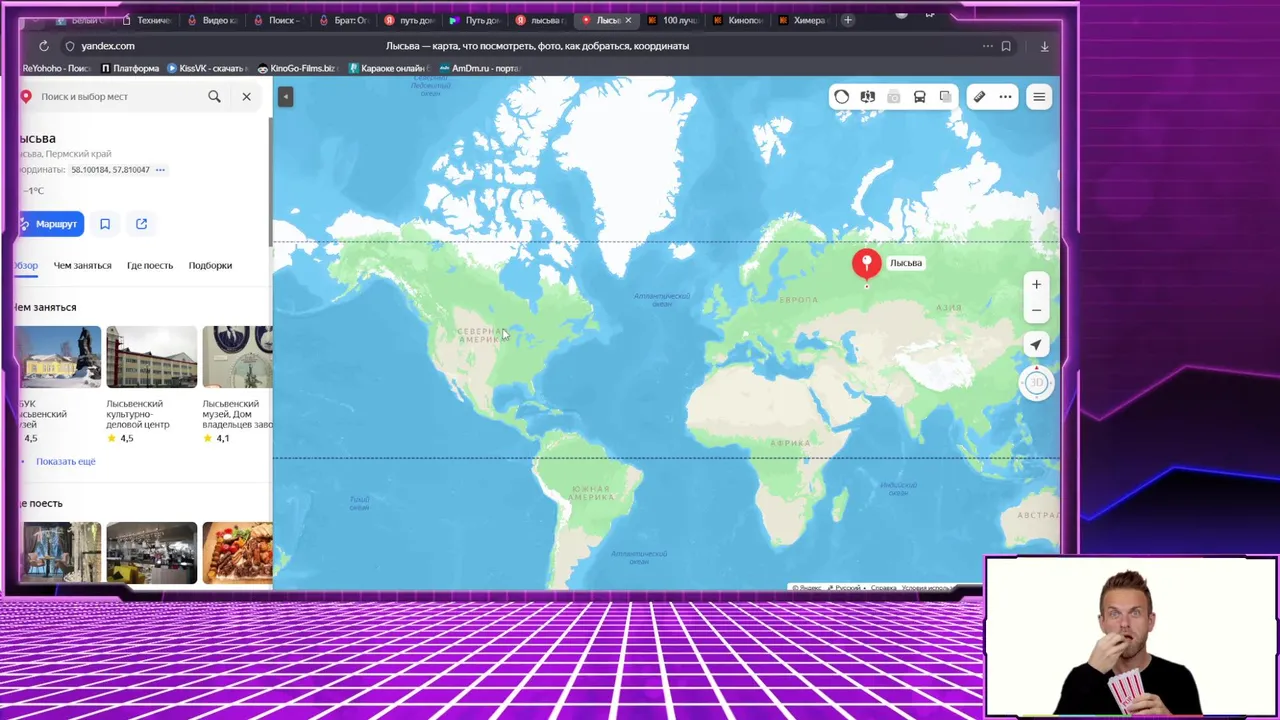Open grilled meat restaurant photo
This screenshot has width=1280, height=720.
(x=237, y=553)
